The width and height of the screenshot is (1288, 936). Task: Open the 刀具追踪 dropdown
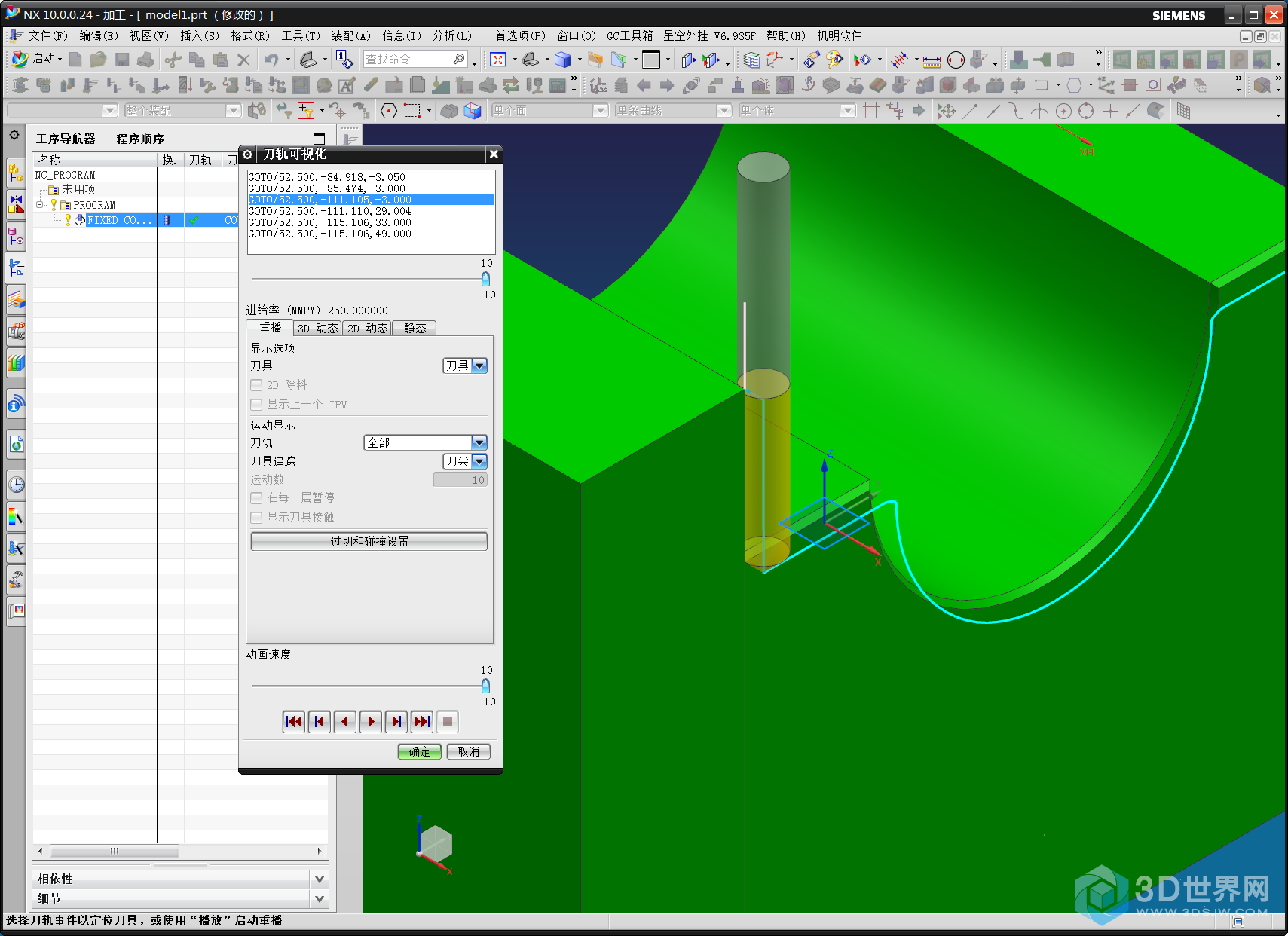[479, 462]
